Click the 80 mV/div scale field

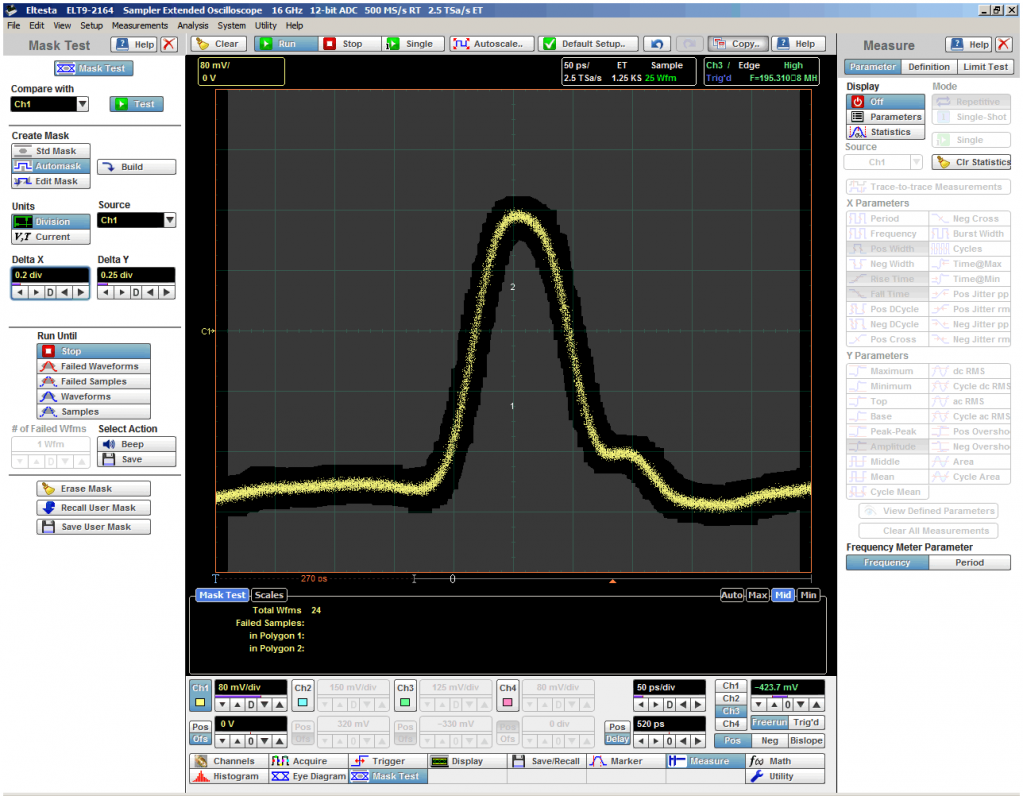[250, 688]
